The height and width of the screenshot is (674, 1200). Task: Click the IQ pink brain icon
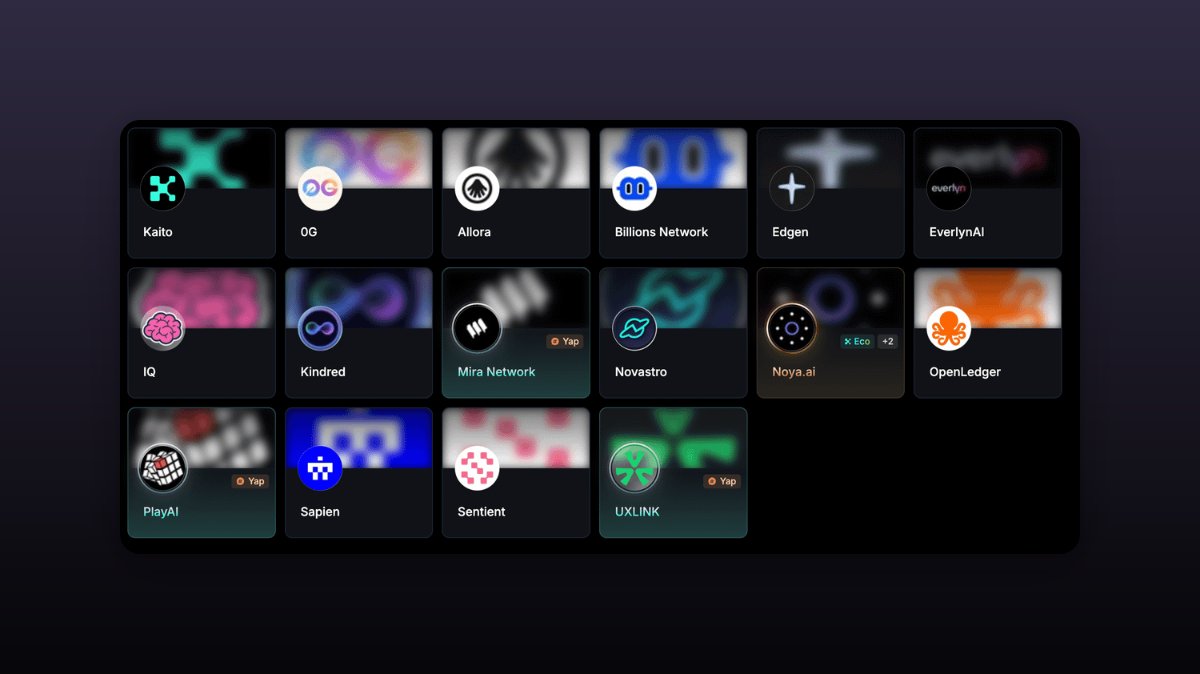point(162,328)
